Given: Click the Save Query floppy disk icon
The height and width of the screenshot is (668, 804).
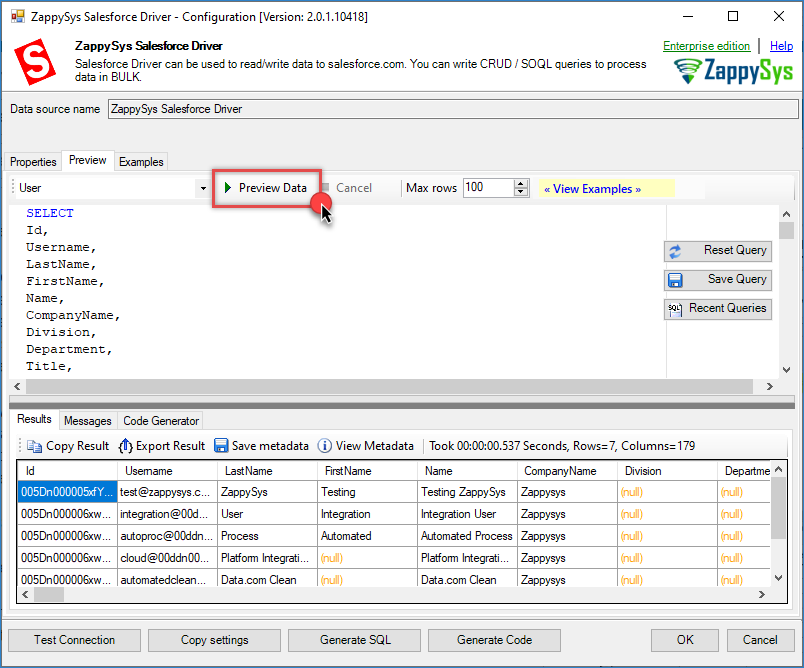Looking at the screenshot, I should pyautogui.click(x=675, y=280).
